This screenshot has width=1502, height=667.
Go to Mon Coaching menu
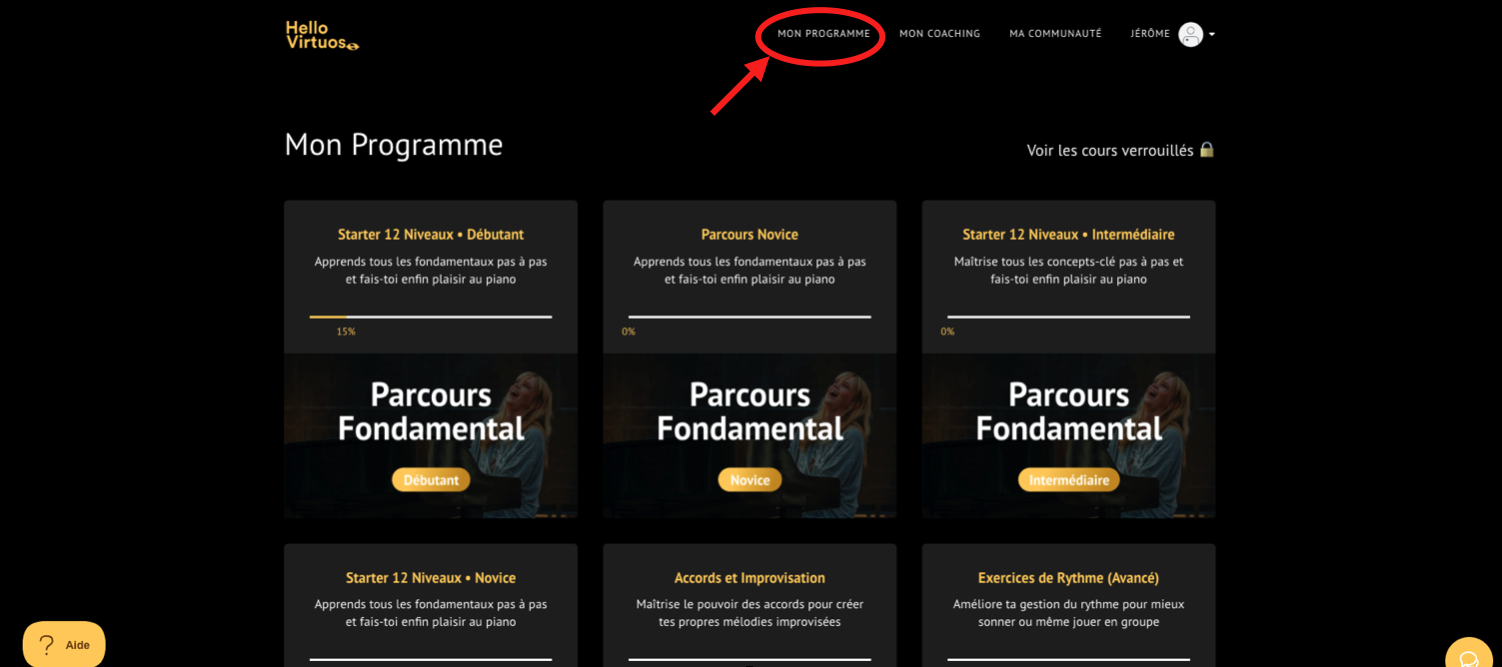[x=940, y=34]
